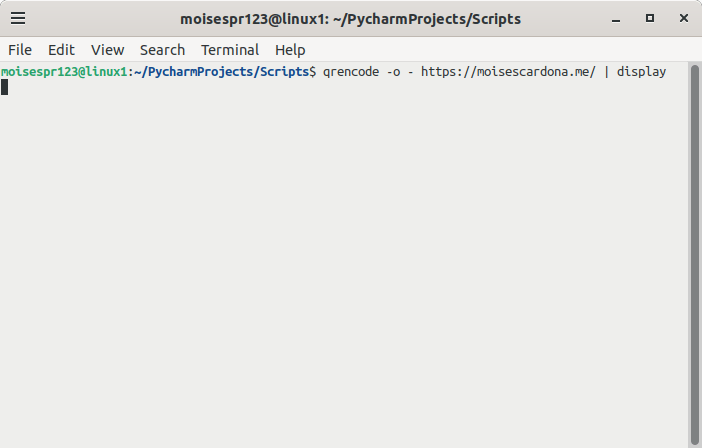This screenshot has width=702, height=448.
Task: Click the ~/PycharmProjects/Scripts path in prompt
Action: coord(223,72)
